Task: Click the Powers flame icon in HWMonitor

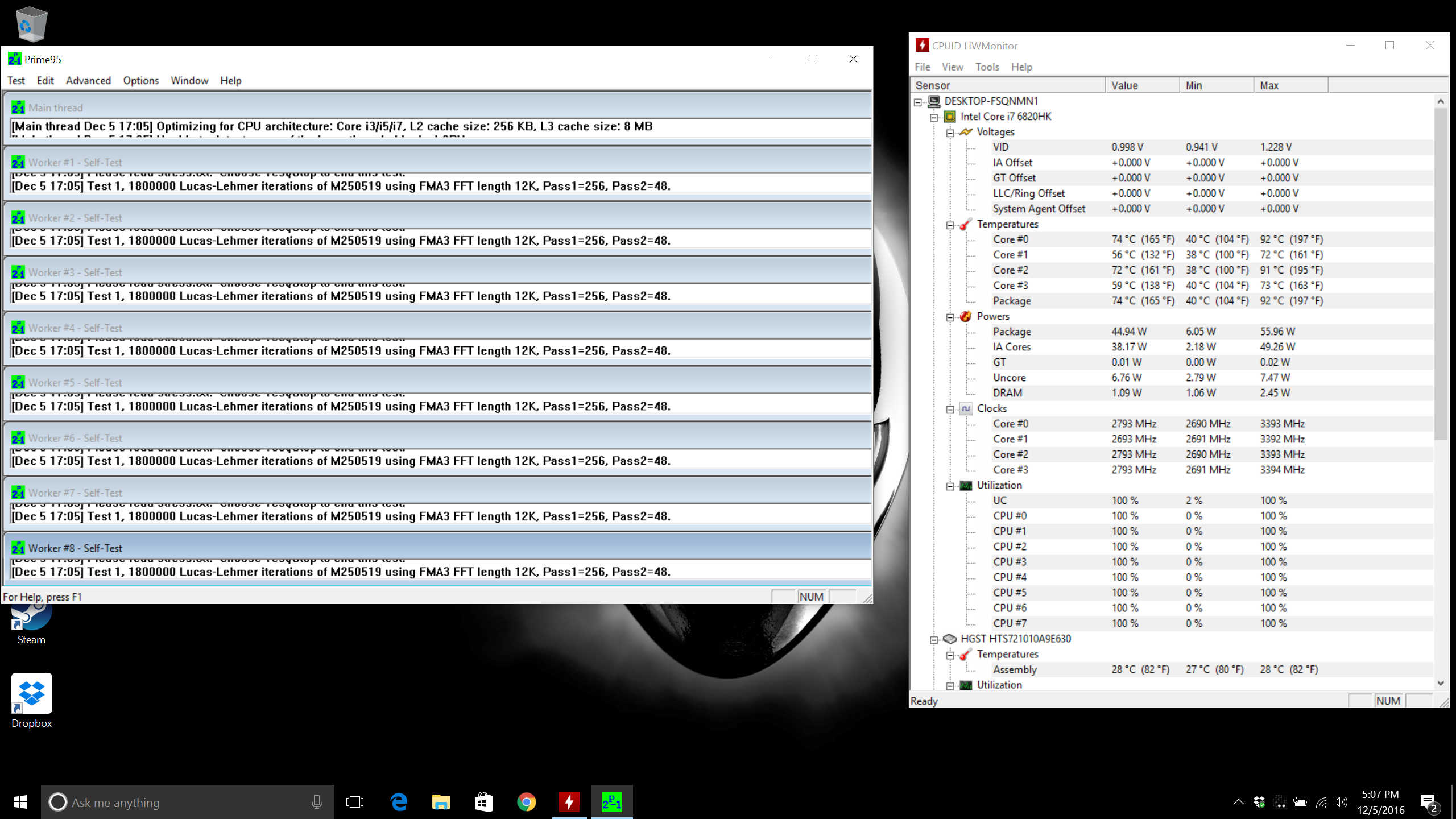Action: coord(966,316)
